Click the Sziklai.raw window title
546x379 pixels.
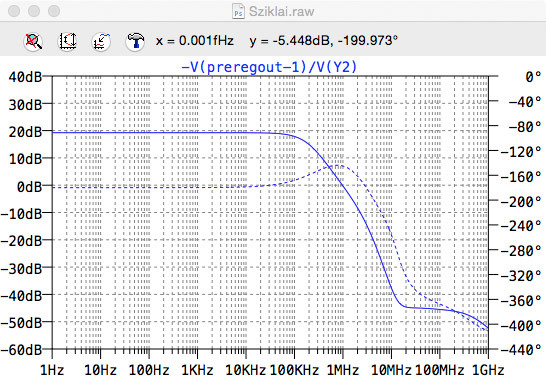pos(281,11)
